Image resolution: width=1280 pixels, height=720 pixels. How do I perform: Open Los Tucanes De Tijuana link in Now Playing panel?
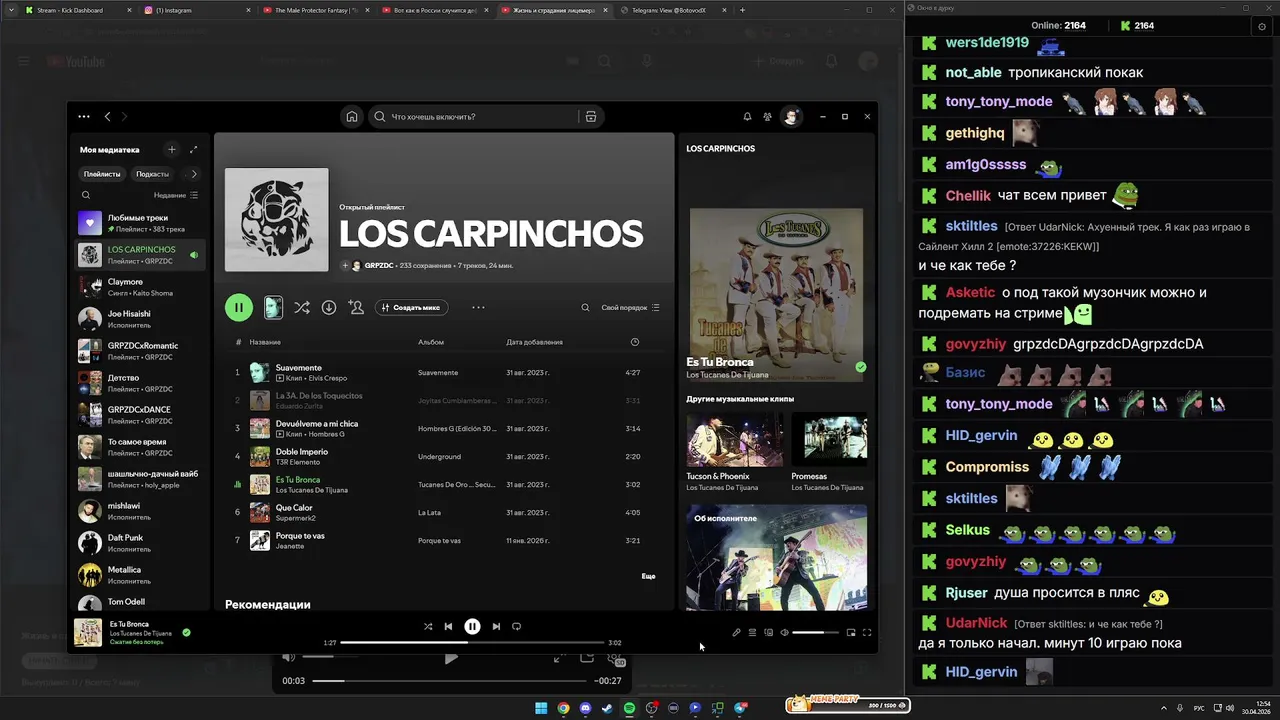[727, 375]
